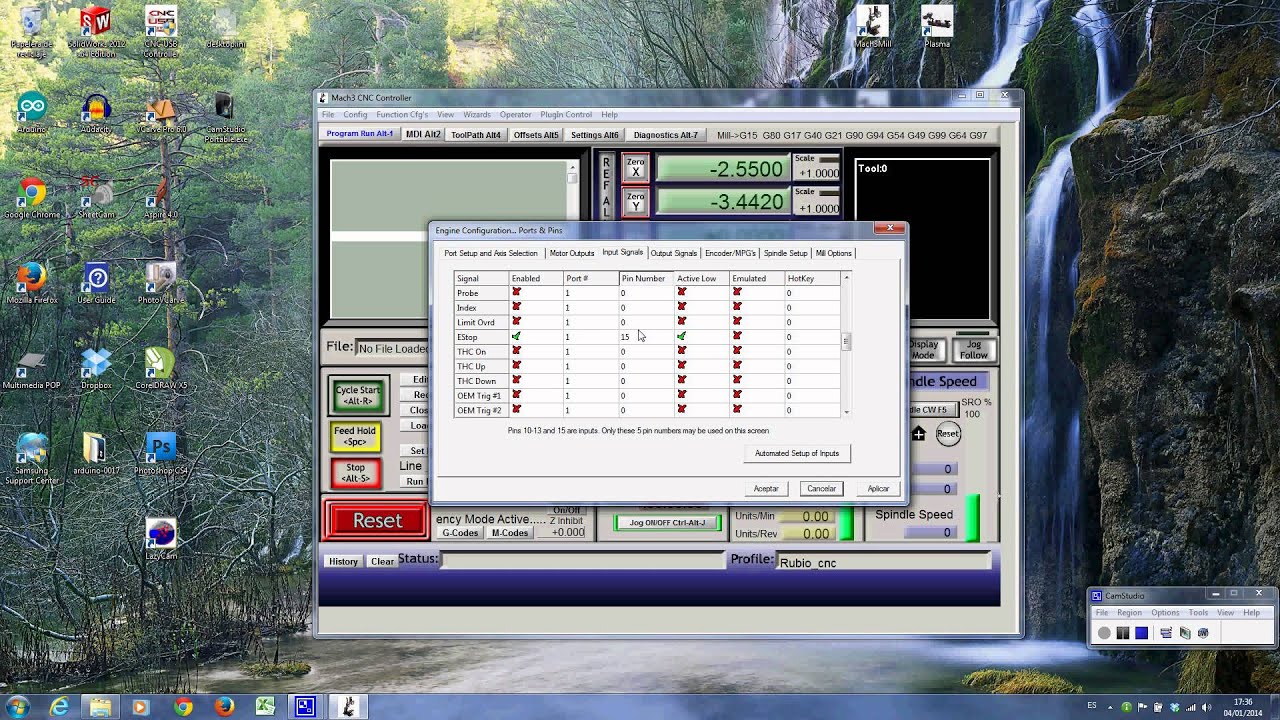The image size is (1280, 720).
Task: Click EStop Pin Number cell showing 15
Action: pyautogui.click(x=646, y=337)
